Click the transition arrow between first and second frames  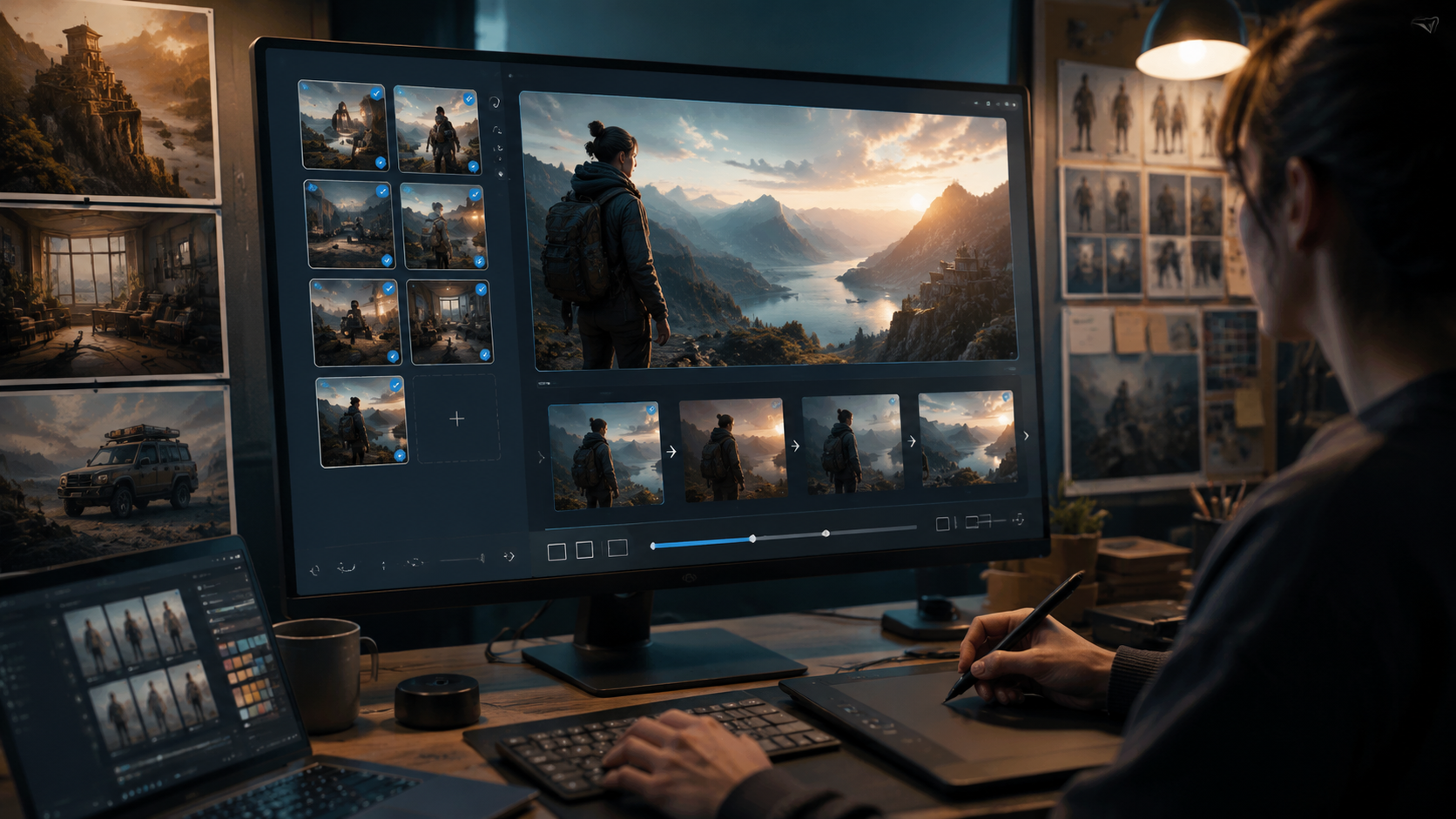click(671, 452)
